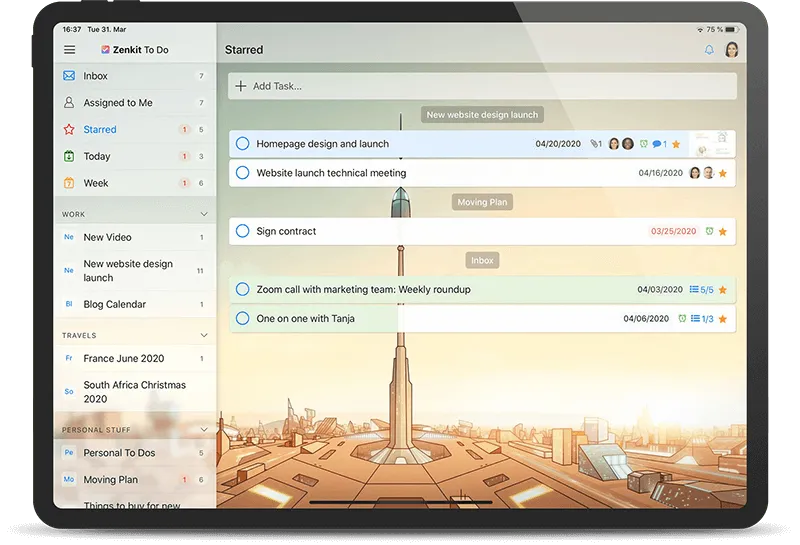800x545 pixels.
Task: Click the 'Moving Plan' group label
Action: (482, 202)
